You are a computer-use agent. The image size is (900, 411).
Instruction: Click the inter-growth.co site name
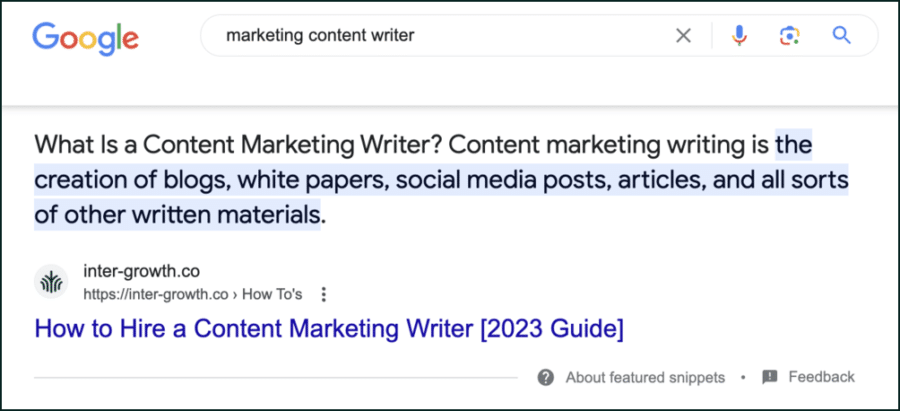(142, 271)
